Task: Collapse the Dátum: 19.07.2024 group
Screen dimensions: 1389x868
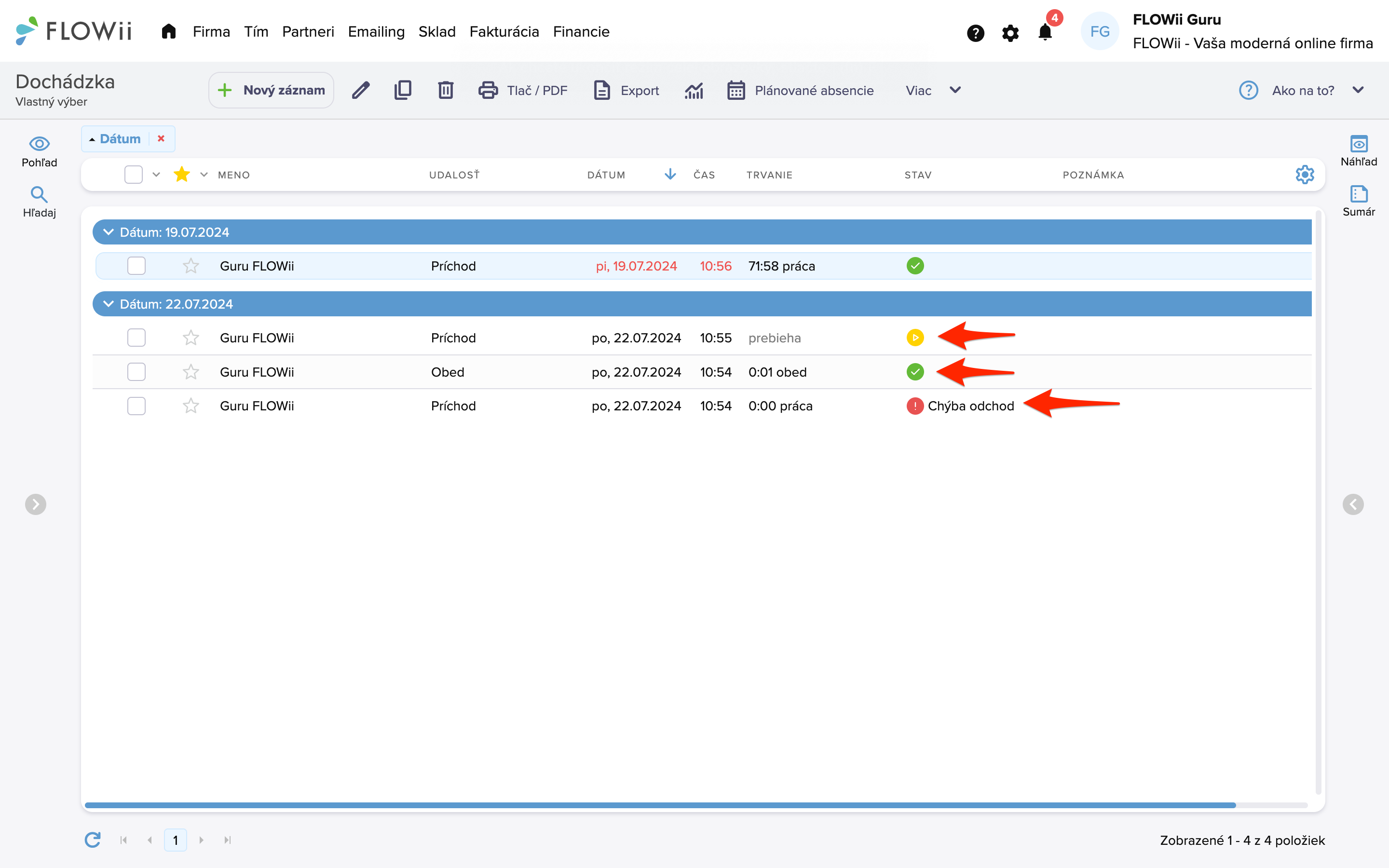Action: click(x=108, y=232)
